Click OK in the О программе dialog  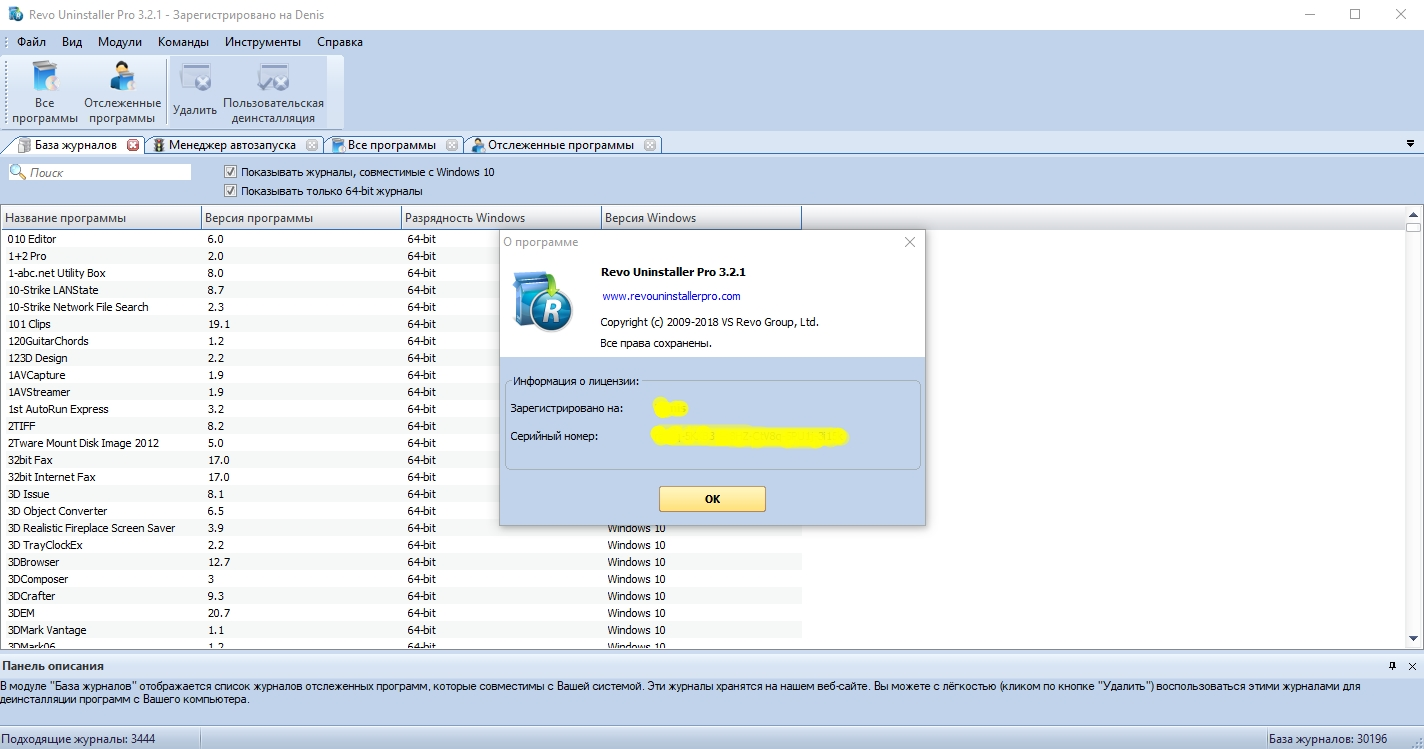[712, 499]
